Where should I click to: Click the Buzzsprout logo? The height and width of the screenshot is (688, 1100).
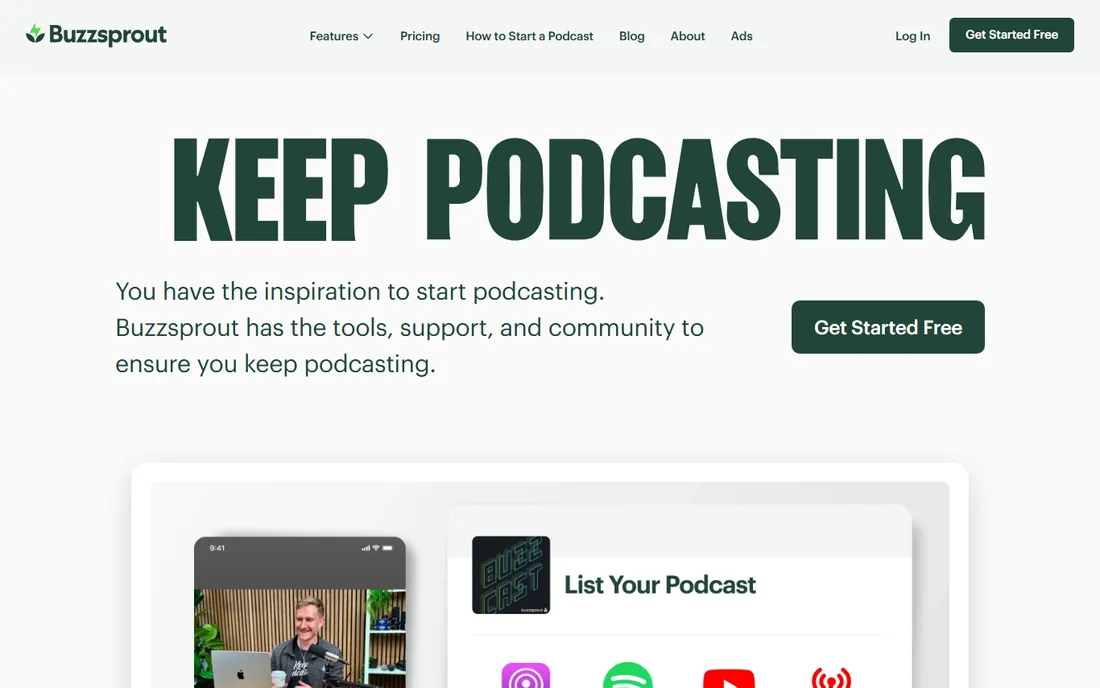click(x=96, y=34)
